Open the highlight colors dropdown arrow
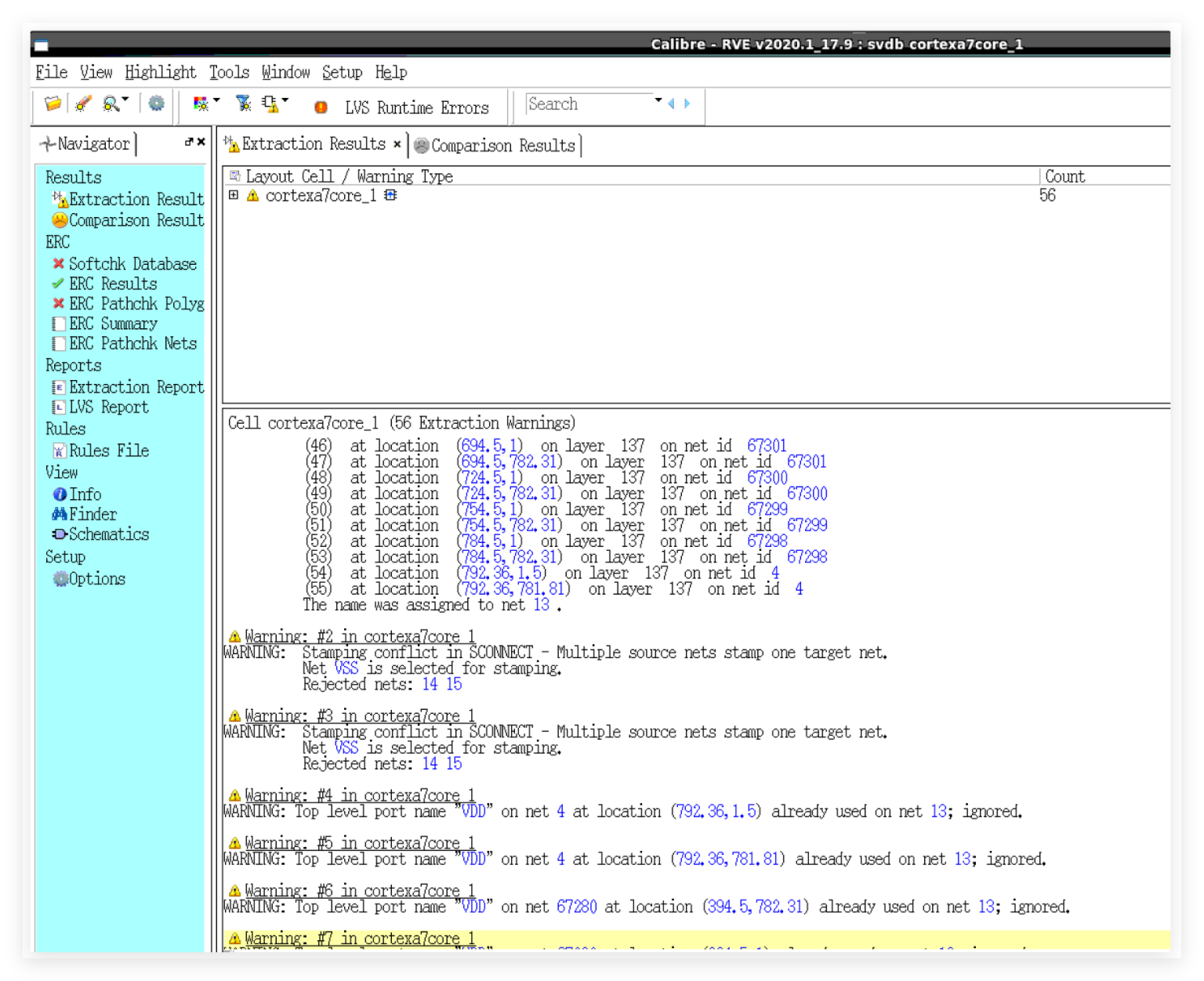This screenshot has width=1204, height=981. pyautogui.click(x=216, y=100)
